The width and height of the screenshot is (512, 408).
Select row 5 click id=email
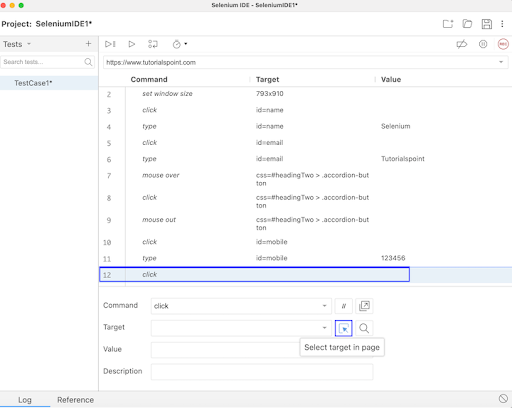[x=305, y=143]
